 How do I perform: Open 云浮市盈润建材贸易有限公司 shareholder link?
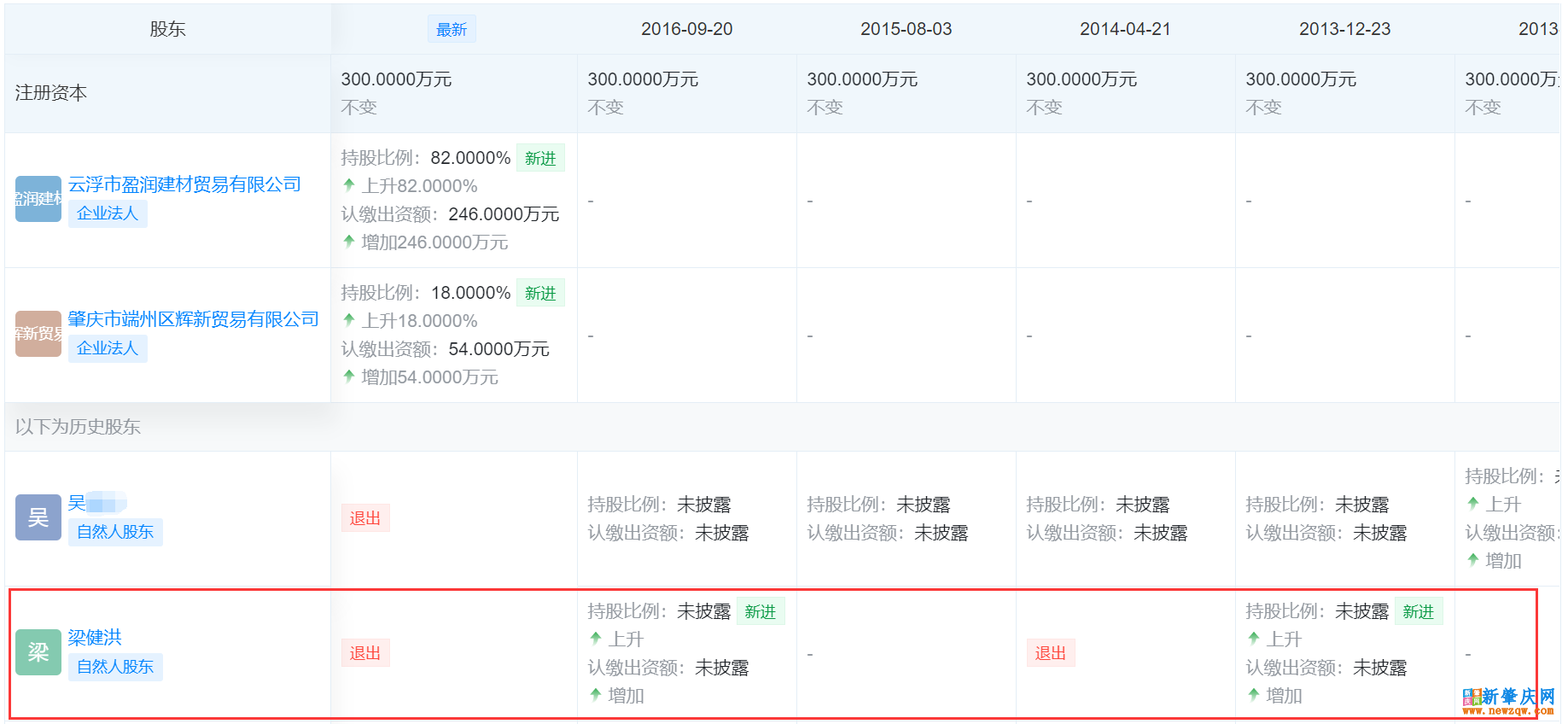pyautogui.click(x=184, y=184)
